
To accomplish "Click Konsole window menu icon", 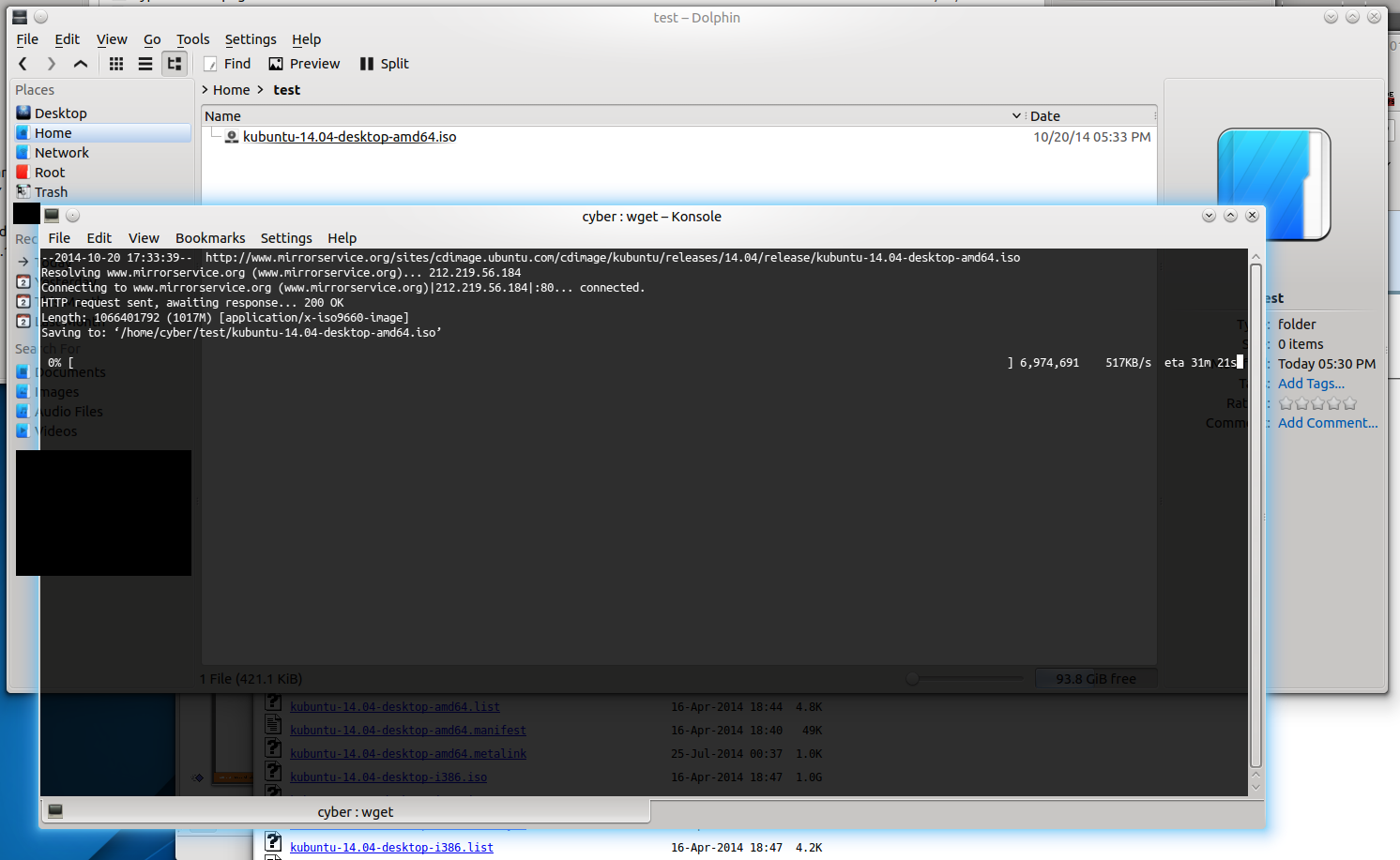I will pos(52,216).
